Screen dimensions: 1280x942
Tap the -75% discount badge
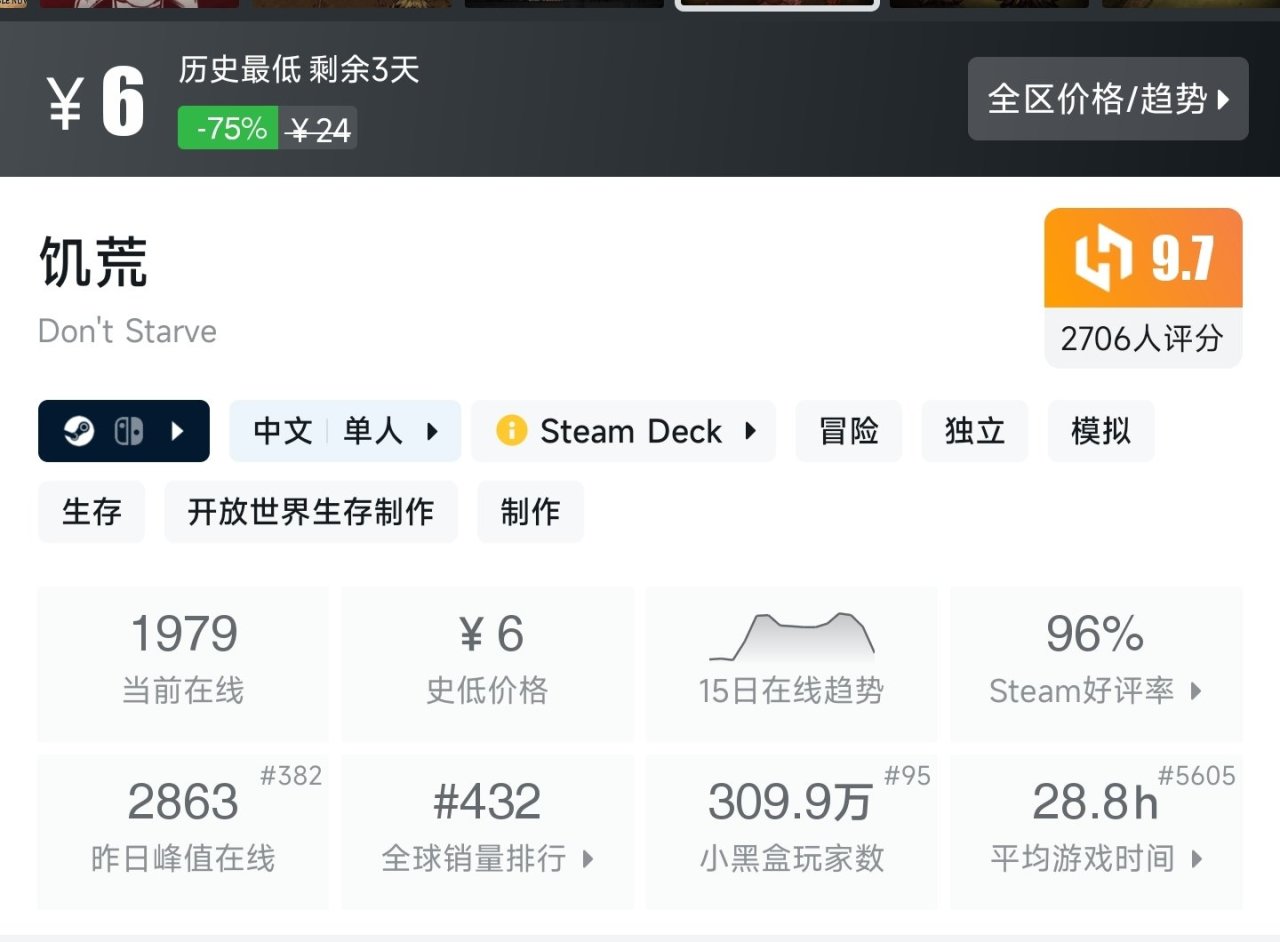228,128
